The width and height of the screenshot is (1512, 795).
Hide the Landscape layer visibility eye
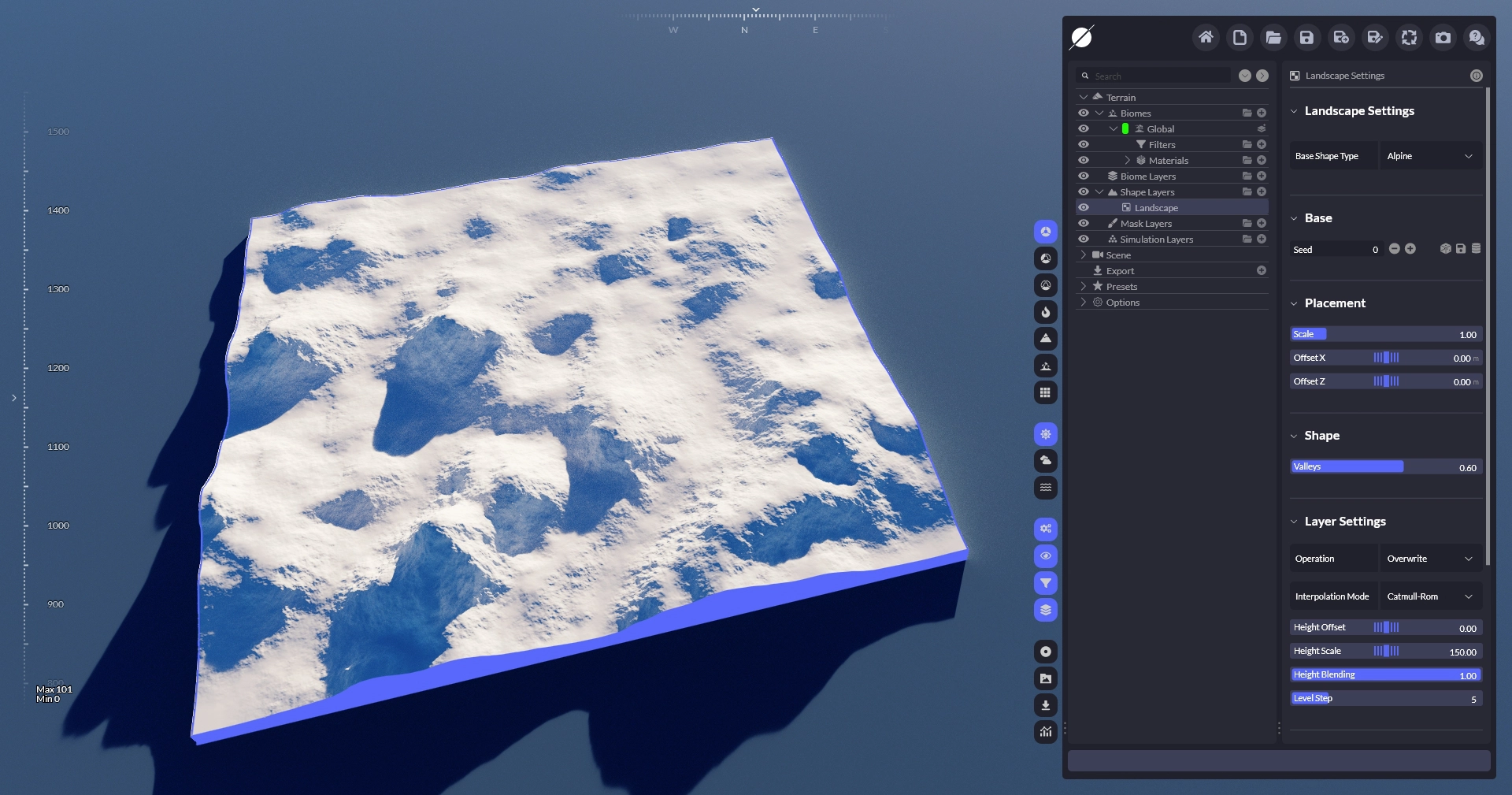(1084, 207)
